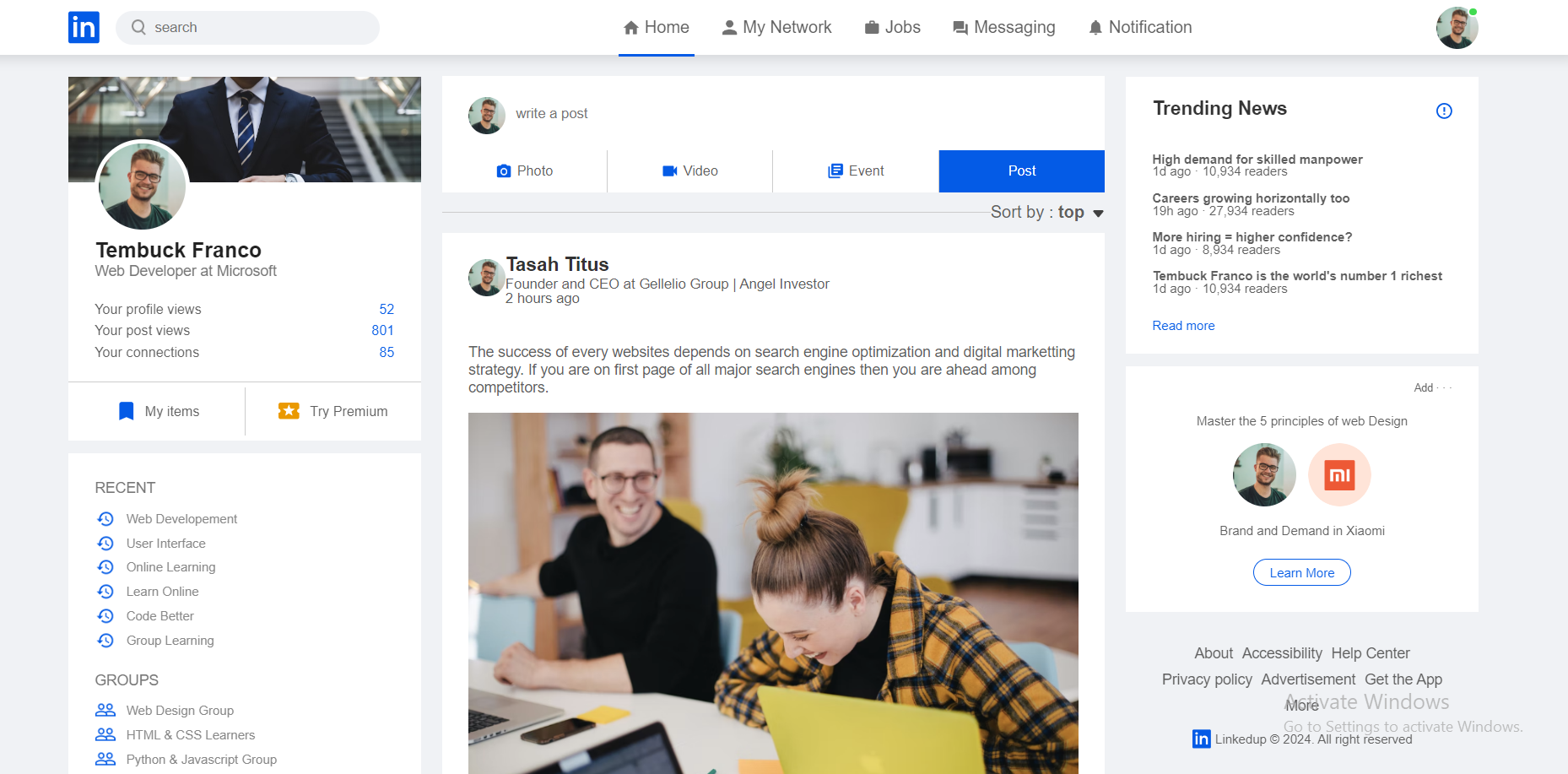
Task: Select the Video camera option
Action: click(689, 171)
